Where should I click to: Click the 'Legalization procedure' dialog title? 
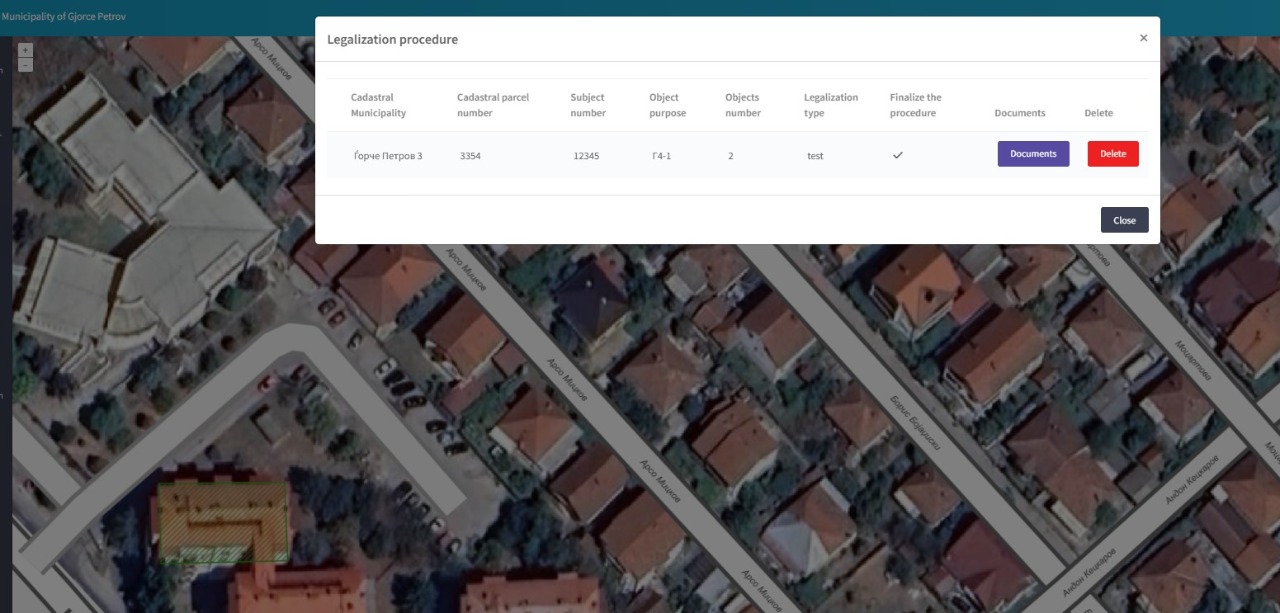click(x=393, y=39)
